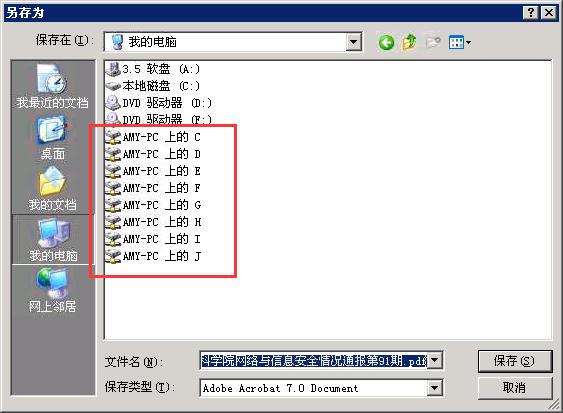Expand the 文件名 dropdown arrow
Image resolution: width=563 pixels, height=413 pixels.
(434, 360)
